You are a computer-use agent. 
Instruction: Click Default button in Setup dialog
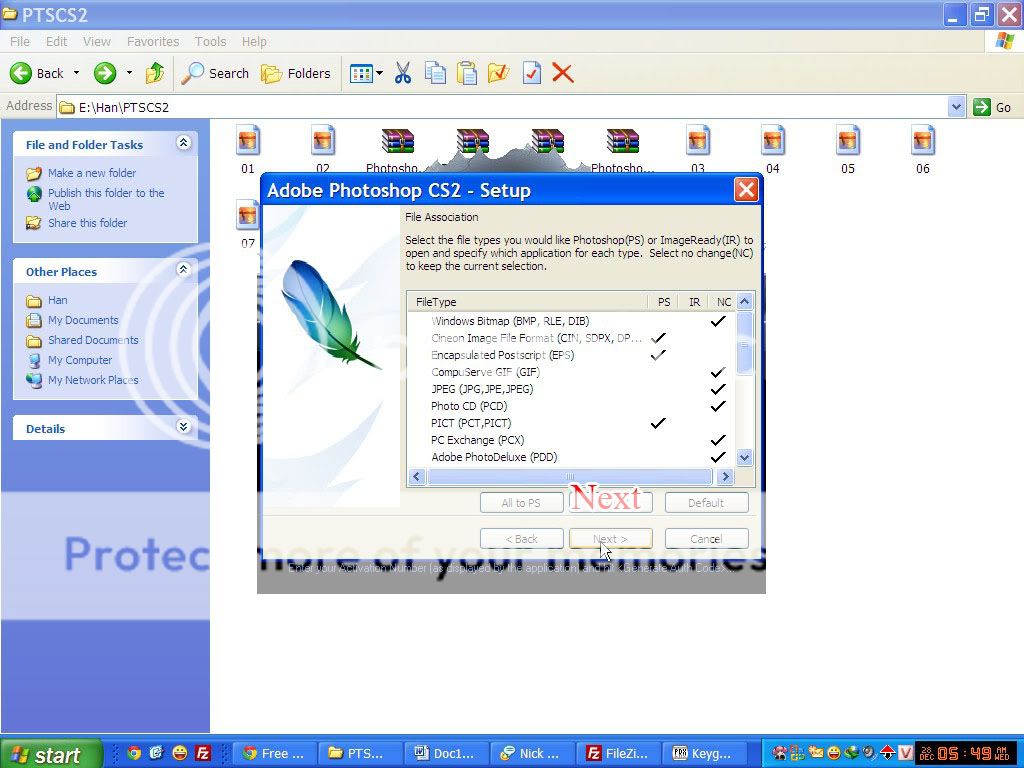click(706, 503)
